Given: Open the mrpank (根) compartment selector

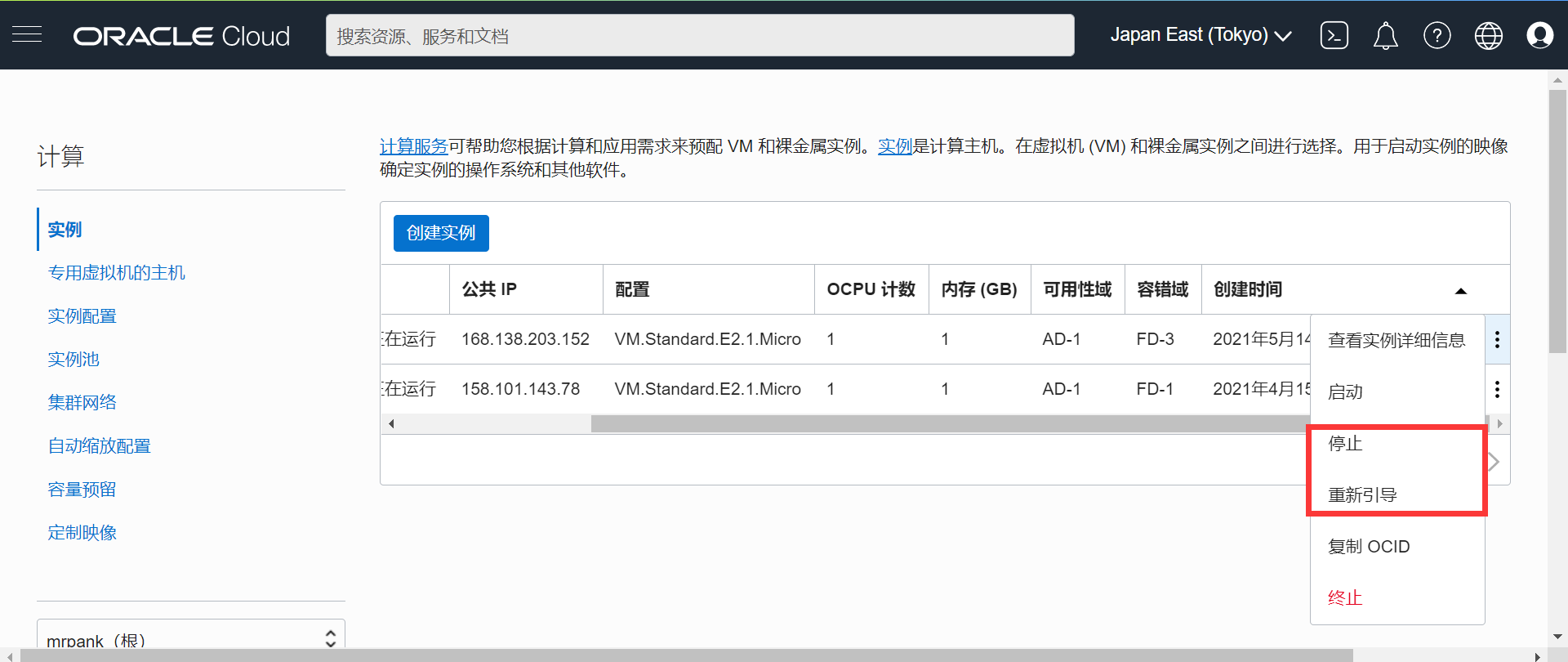Looking at the screenshot, I should (191, 638).
